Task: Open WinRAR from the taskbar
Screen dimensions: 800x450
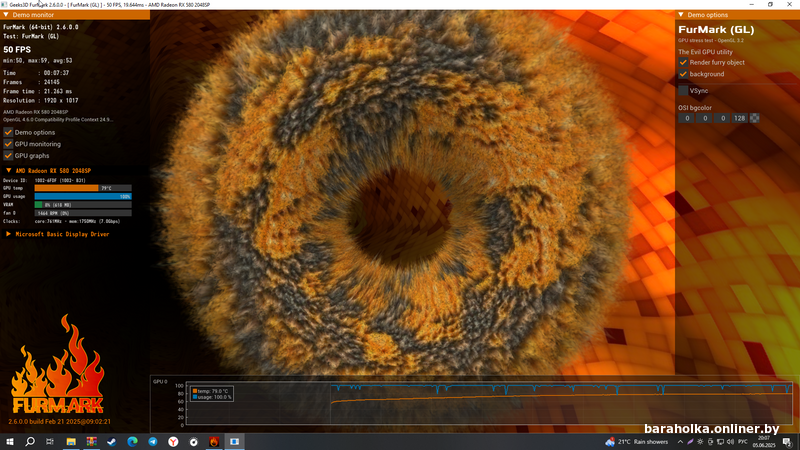Action: (x=91, y=441)
